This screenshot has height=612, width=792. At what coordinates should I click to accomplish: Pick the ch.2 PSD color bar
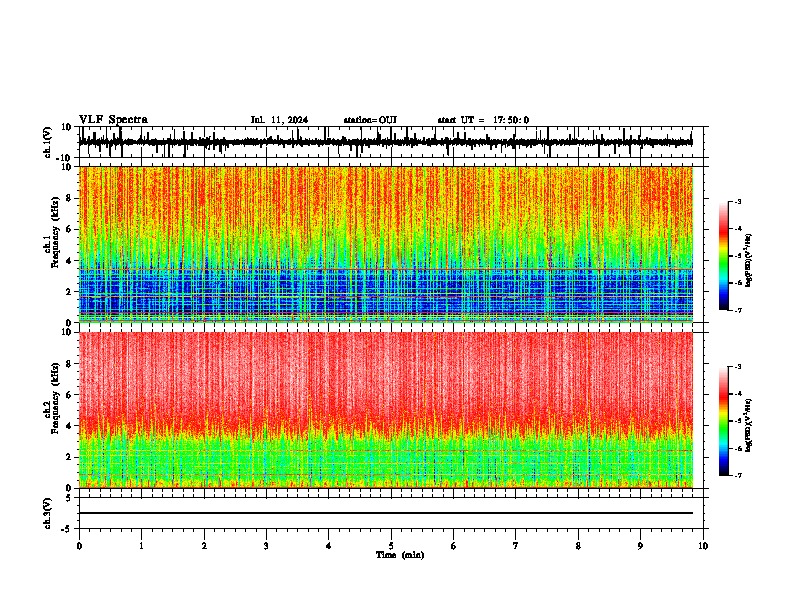(723, 421)
